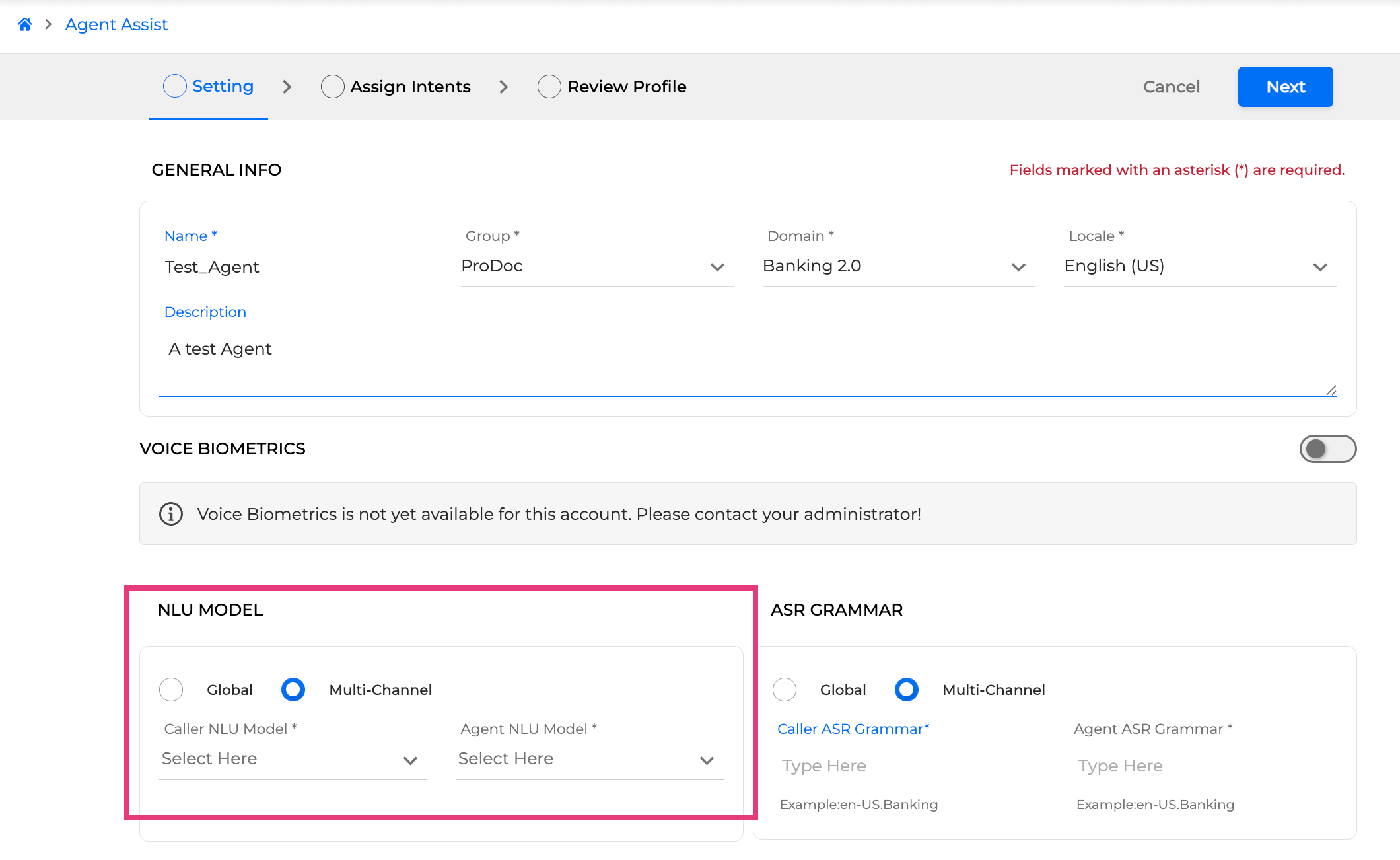Click the Assign Intents step circle icon

tap(333, 87)
